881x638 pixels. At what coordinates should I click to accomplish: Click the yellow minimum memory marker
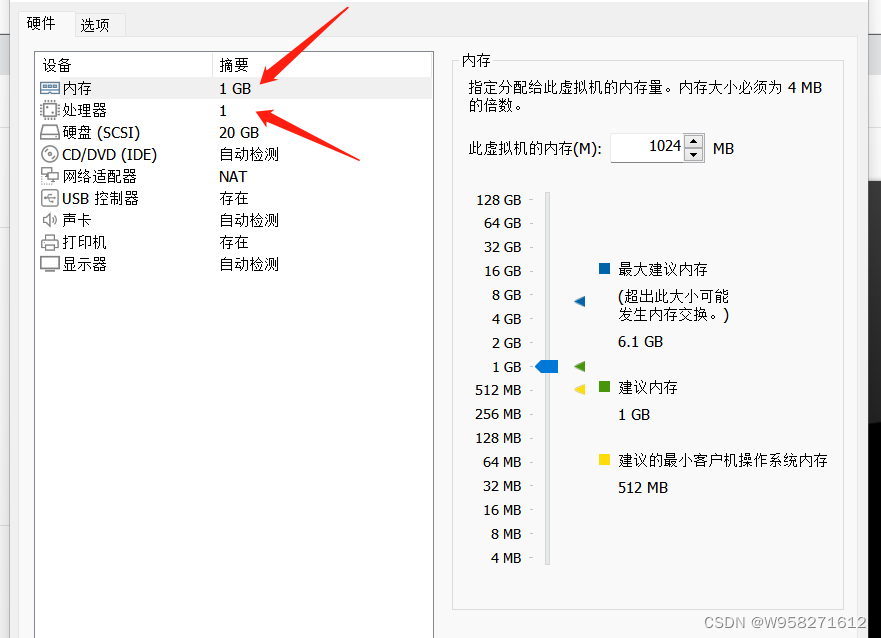(580, 389)
